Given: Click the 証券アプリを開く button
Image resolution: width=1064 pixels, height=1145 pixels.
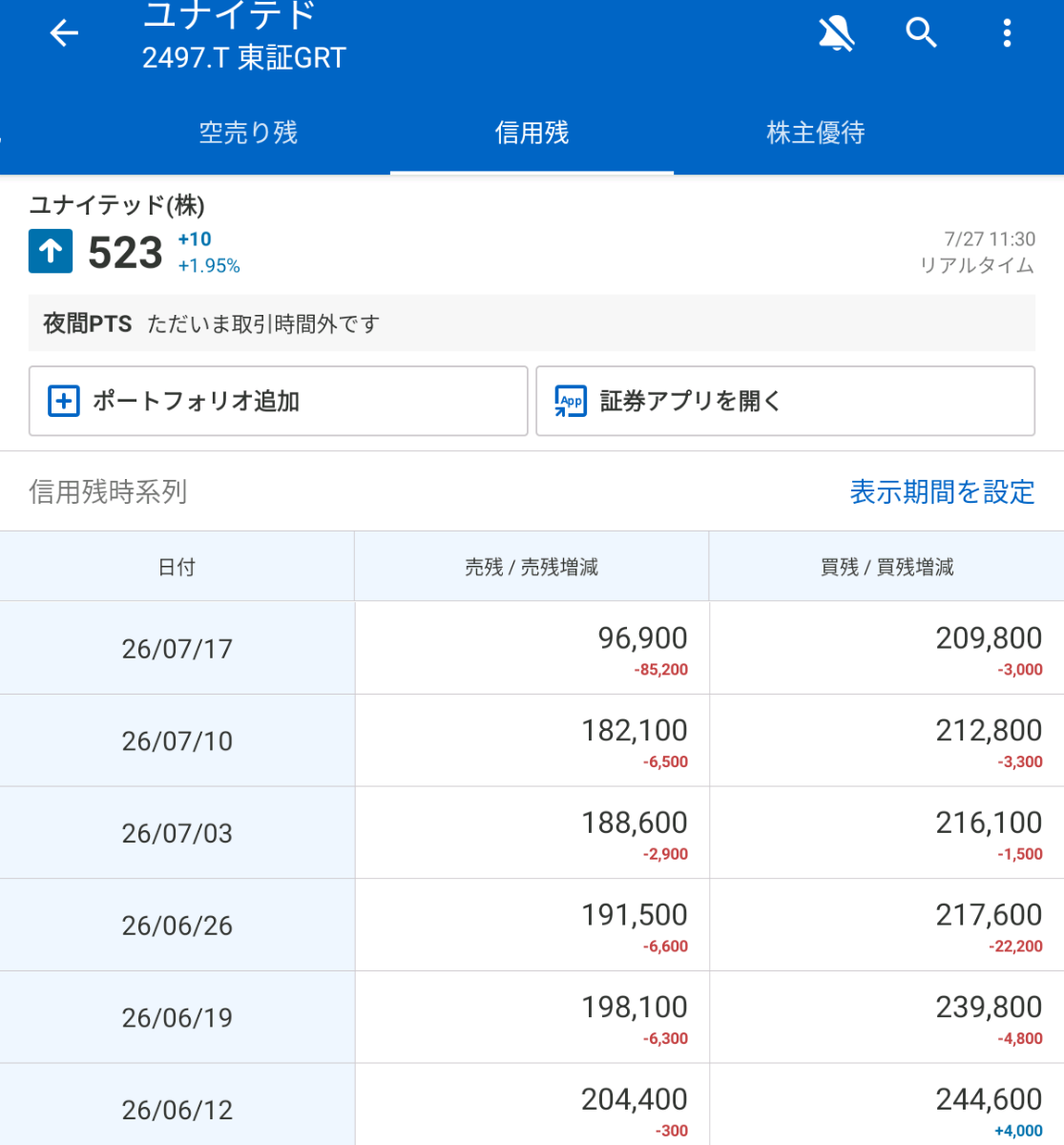Looking at the screenshot, I should [x=785, y=401].
